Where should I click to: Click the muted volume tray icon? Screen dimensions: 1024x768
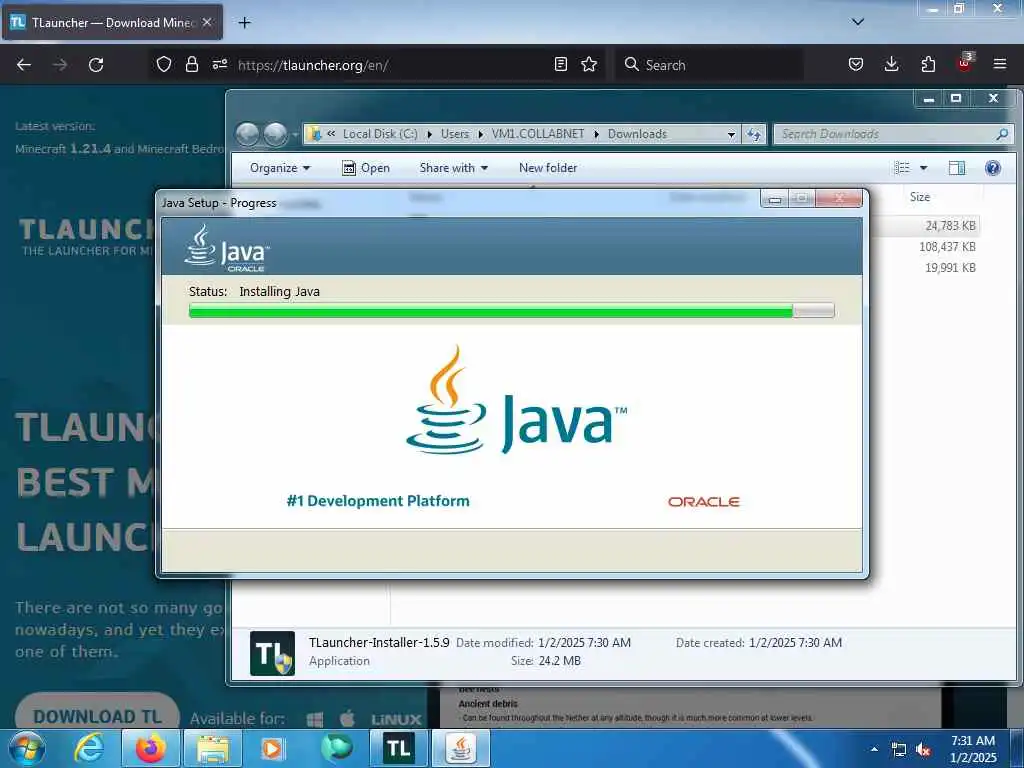(923, 750)
